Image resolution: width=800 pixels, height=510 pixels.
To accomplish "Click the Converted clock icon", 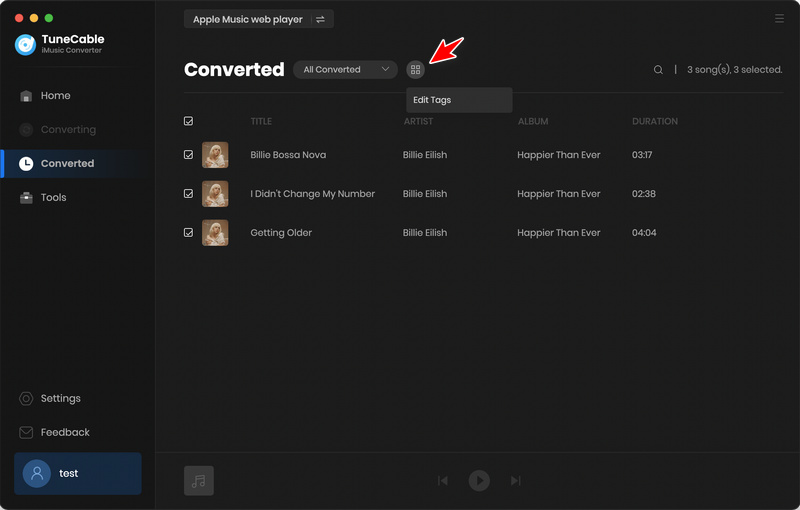I will coord(26,164).
